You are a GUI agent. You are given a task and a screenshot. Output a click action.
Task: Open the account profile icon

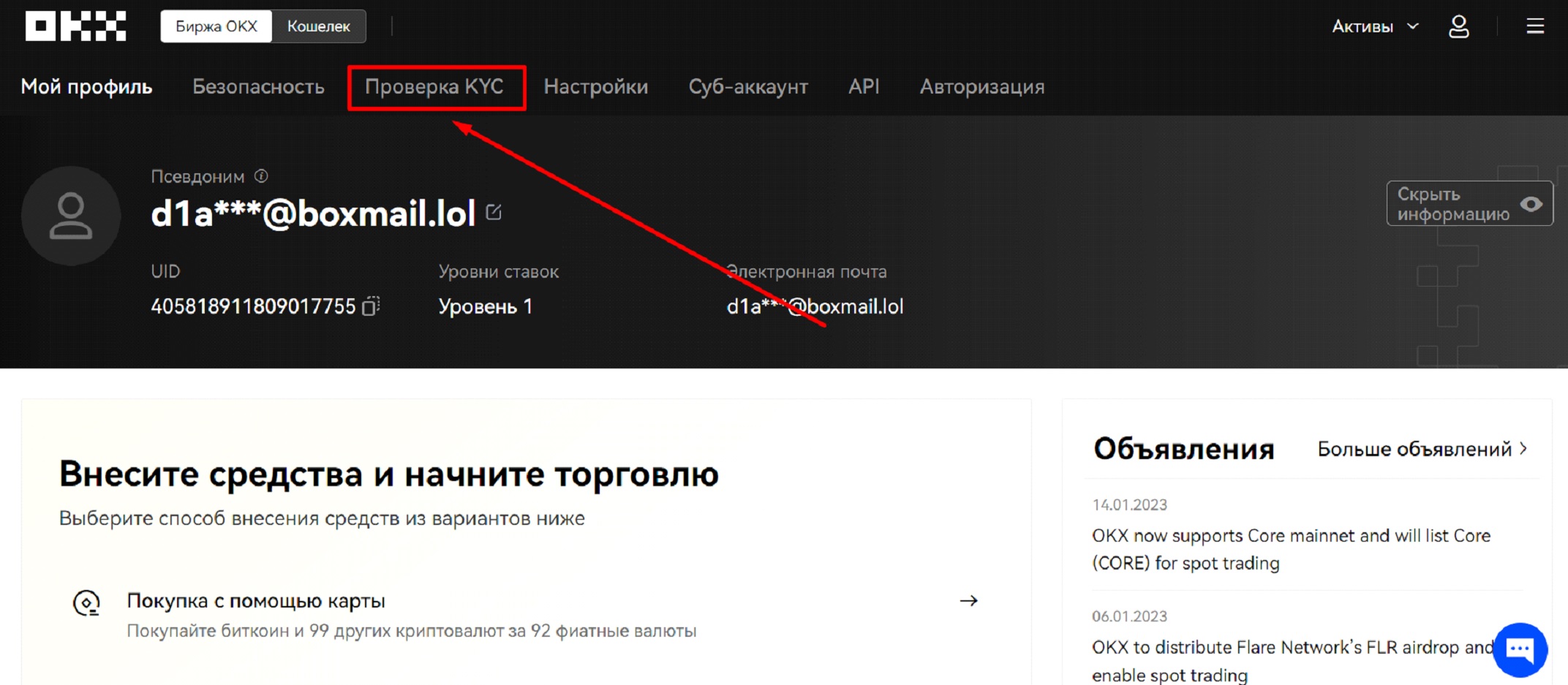(x=1460, y=26)
